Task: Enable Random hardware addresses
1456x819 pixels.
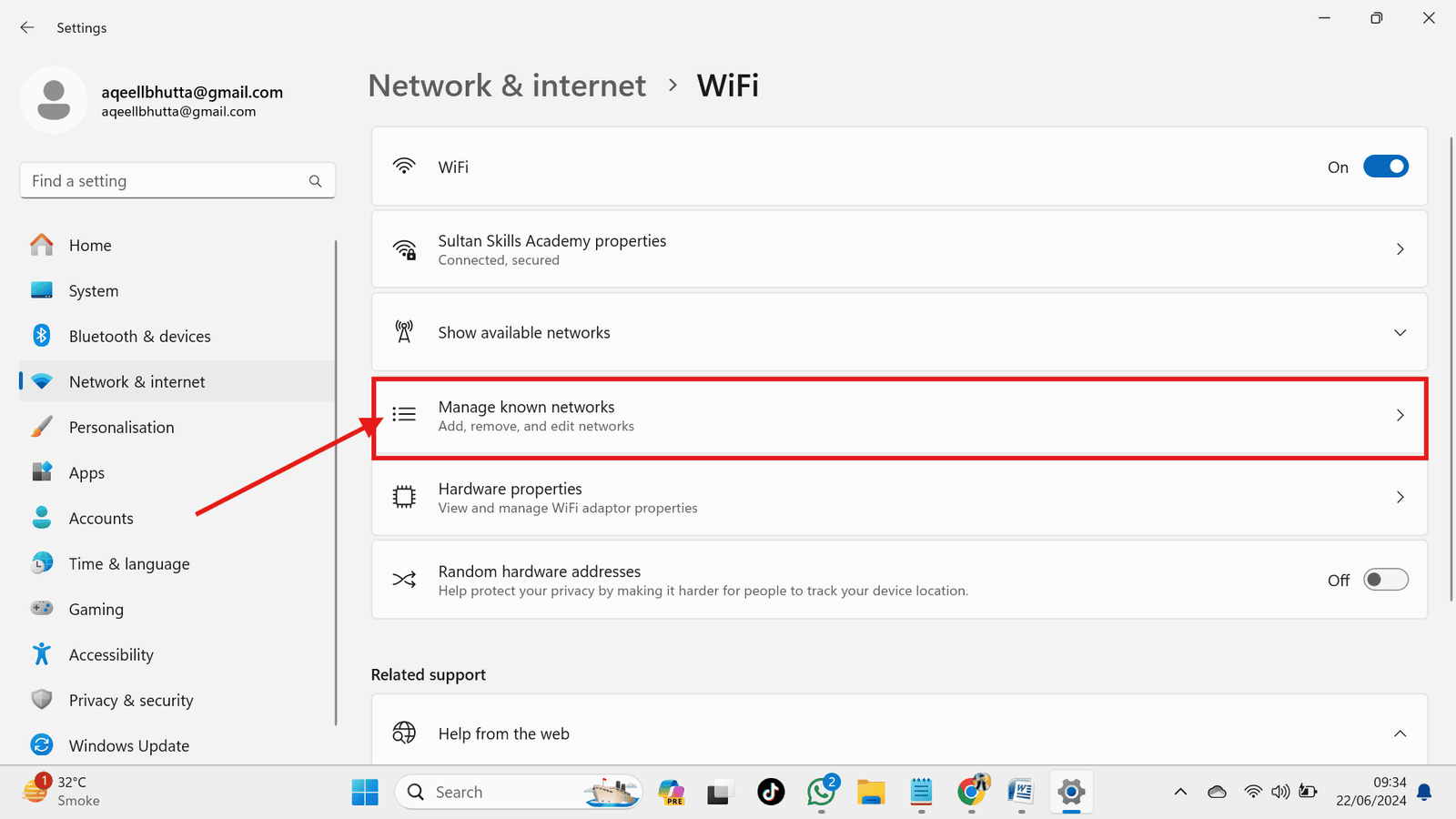Action: pyautogui.click(x=1385, y=579)
